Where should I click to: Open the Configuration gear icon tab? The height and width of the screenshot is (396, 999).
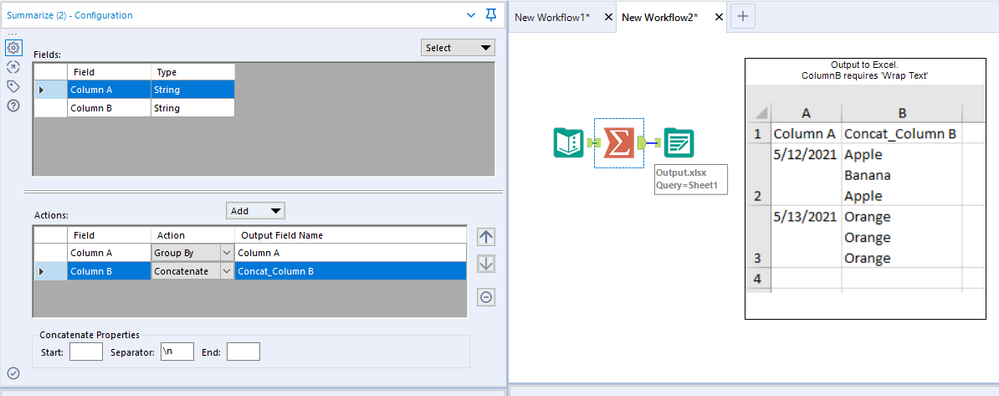tap(13, 47)
